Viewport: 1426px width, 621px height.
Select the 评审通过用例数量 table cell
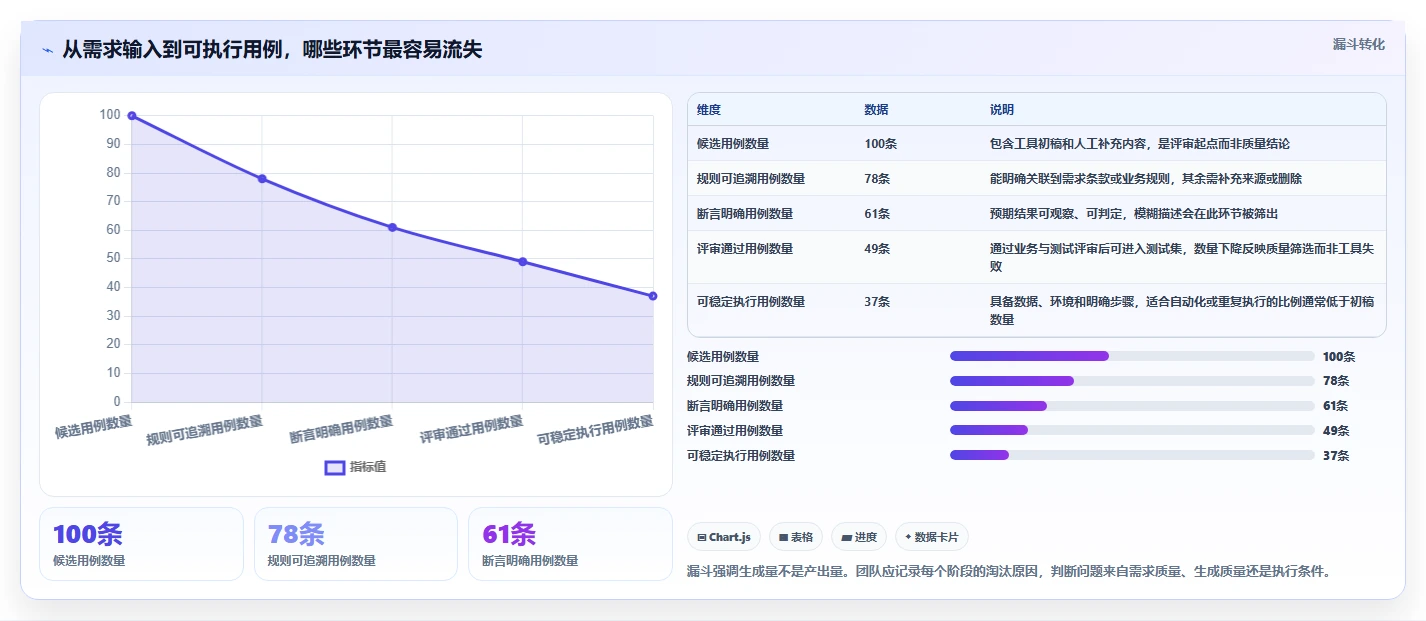[x=745, y=249]
